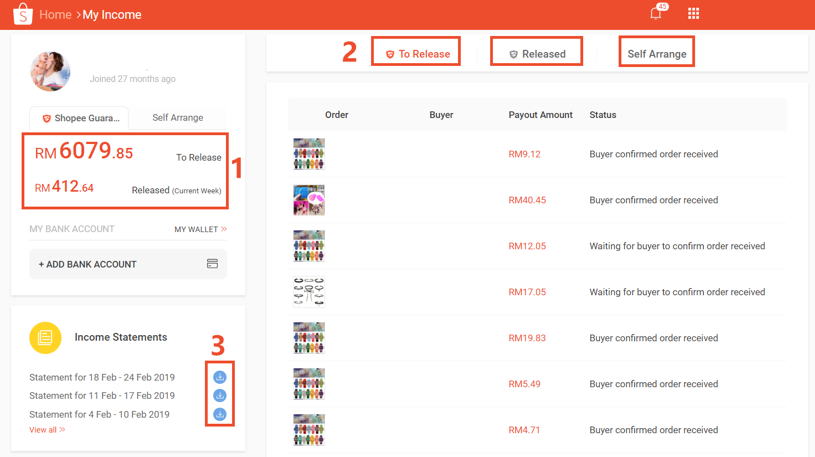The width and height of the screenshot is (815, 457).
Task: Open the apps grid menu icon
Action: pos(693,14)
